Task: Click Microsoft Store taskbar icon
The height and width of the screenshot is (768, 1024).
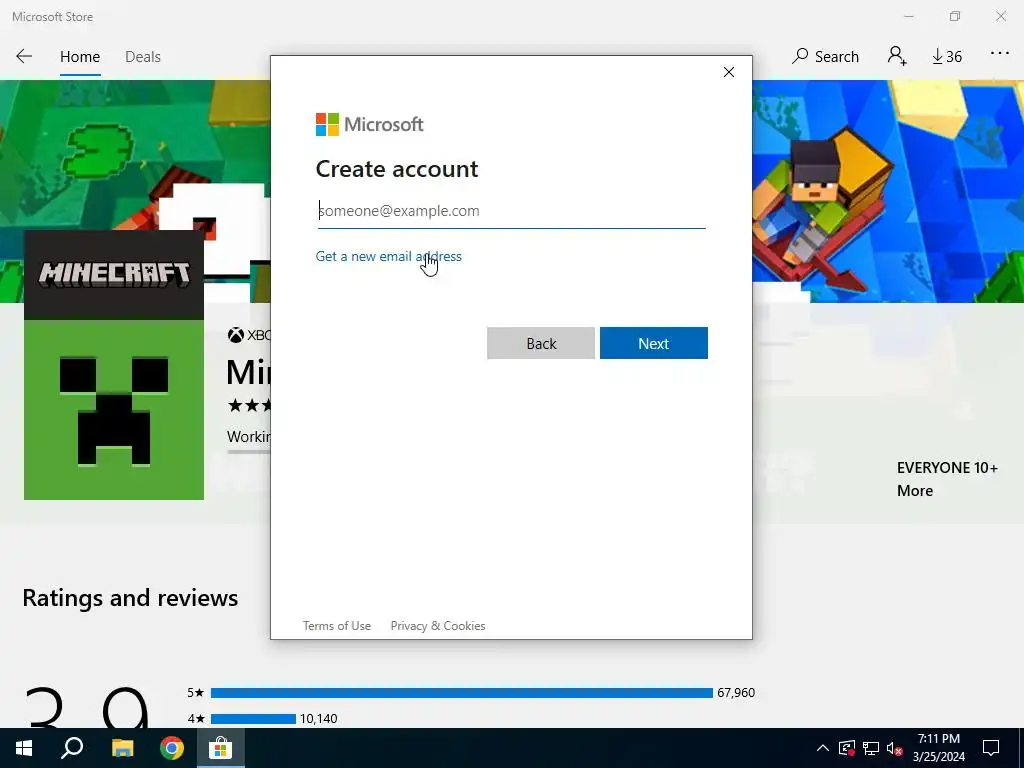Action: (x=221, y=748)
